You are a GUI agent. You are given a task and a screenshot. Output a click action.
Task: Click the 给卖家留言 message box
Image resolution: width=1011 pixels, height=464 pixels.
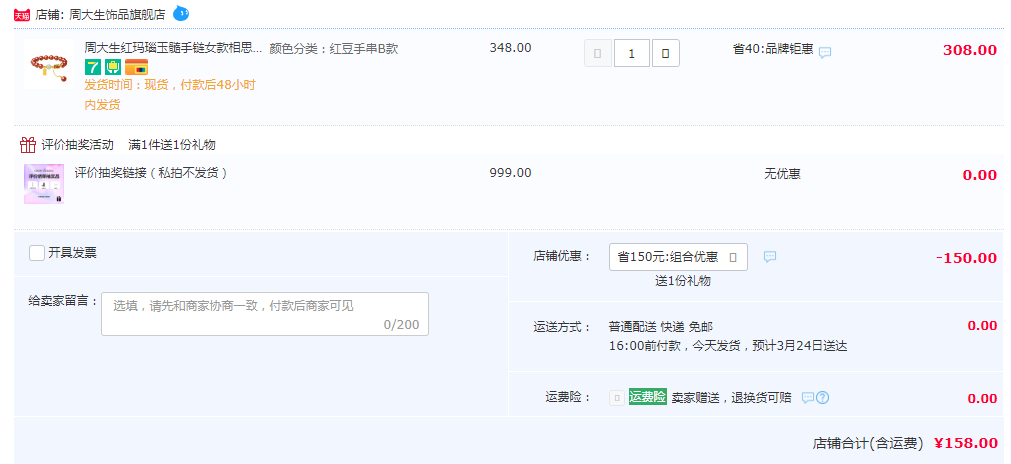(x=264, y=314)
